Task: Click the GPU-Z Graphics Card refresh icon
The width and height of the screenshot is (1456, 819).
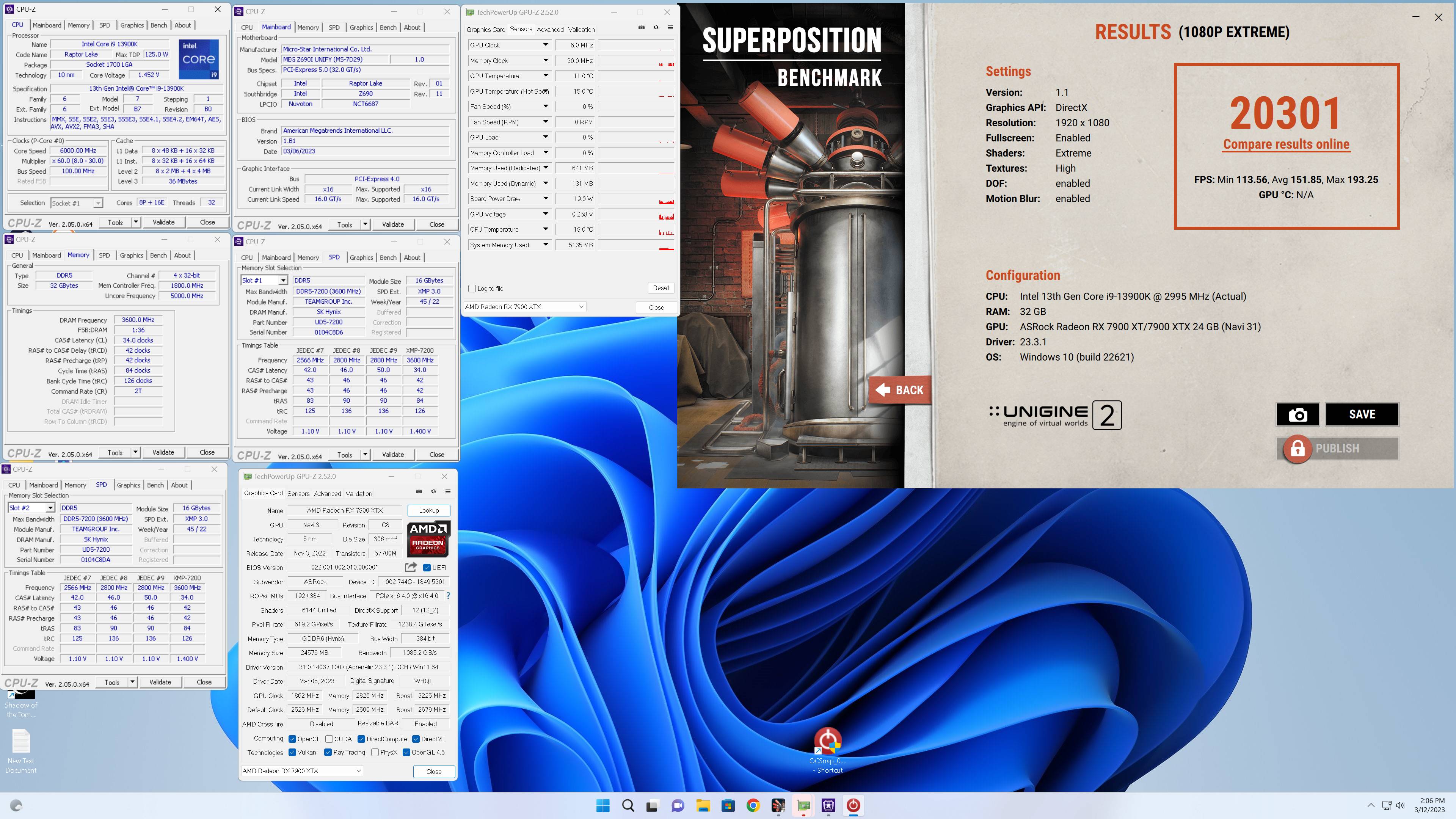Action: [433, 491]
